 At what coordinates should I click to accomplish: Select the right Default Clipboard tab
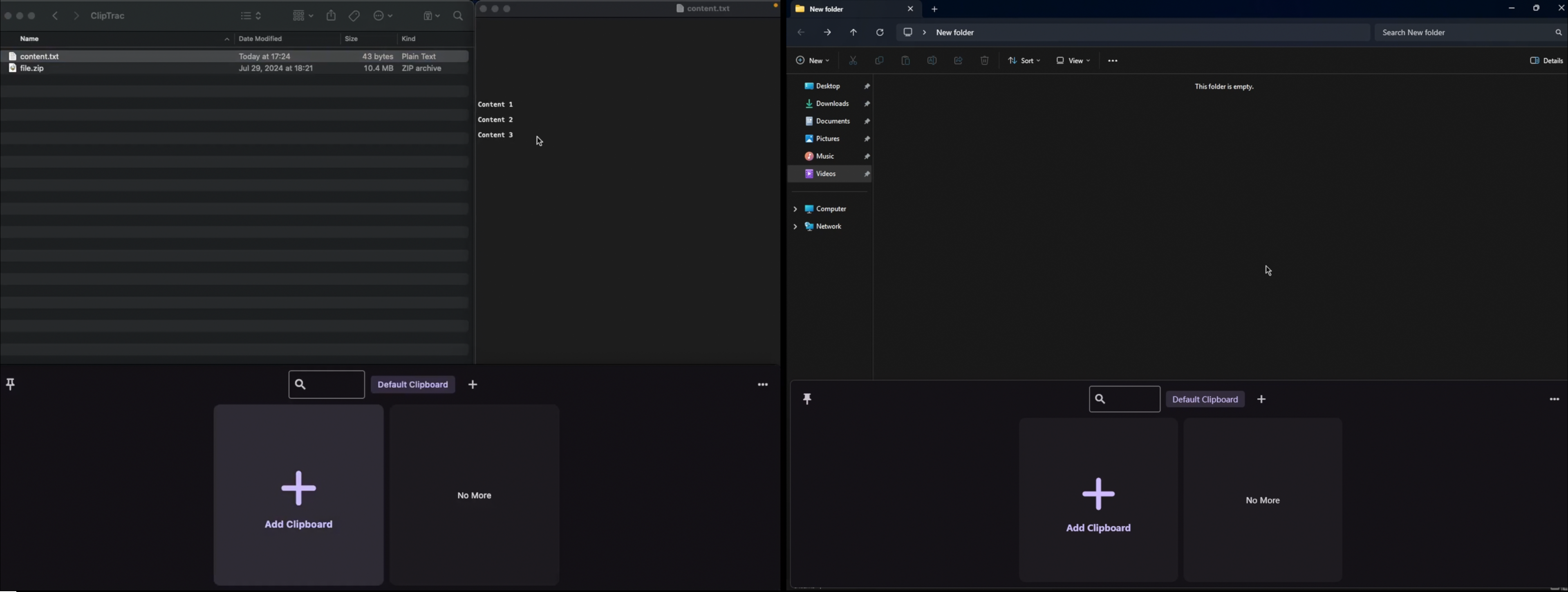point(1205,399)
